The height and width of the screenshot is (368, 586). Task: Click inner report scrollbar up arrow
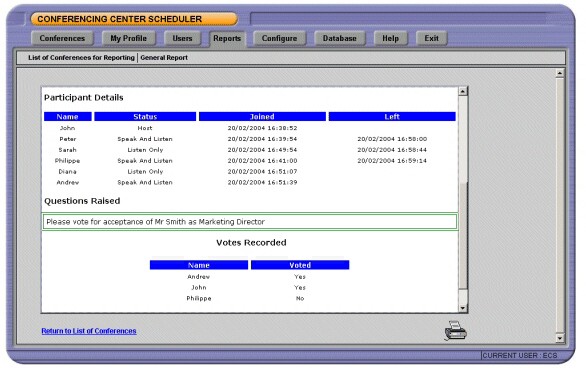click(463, 91)
